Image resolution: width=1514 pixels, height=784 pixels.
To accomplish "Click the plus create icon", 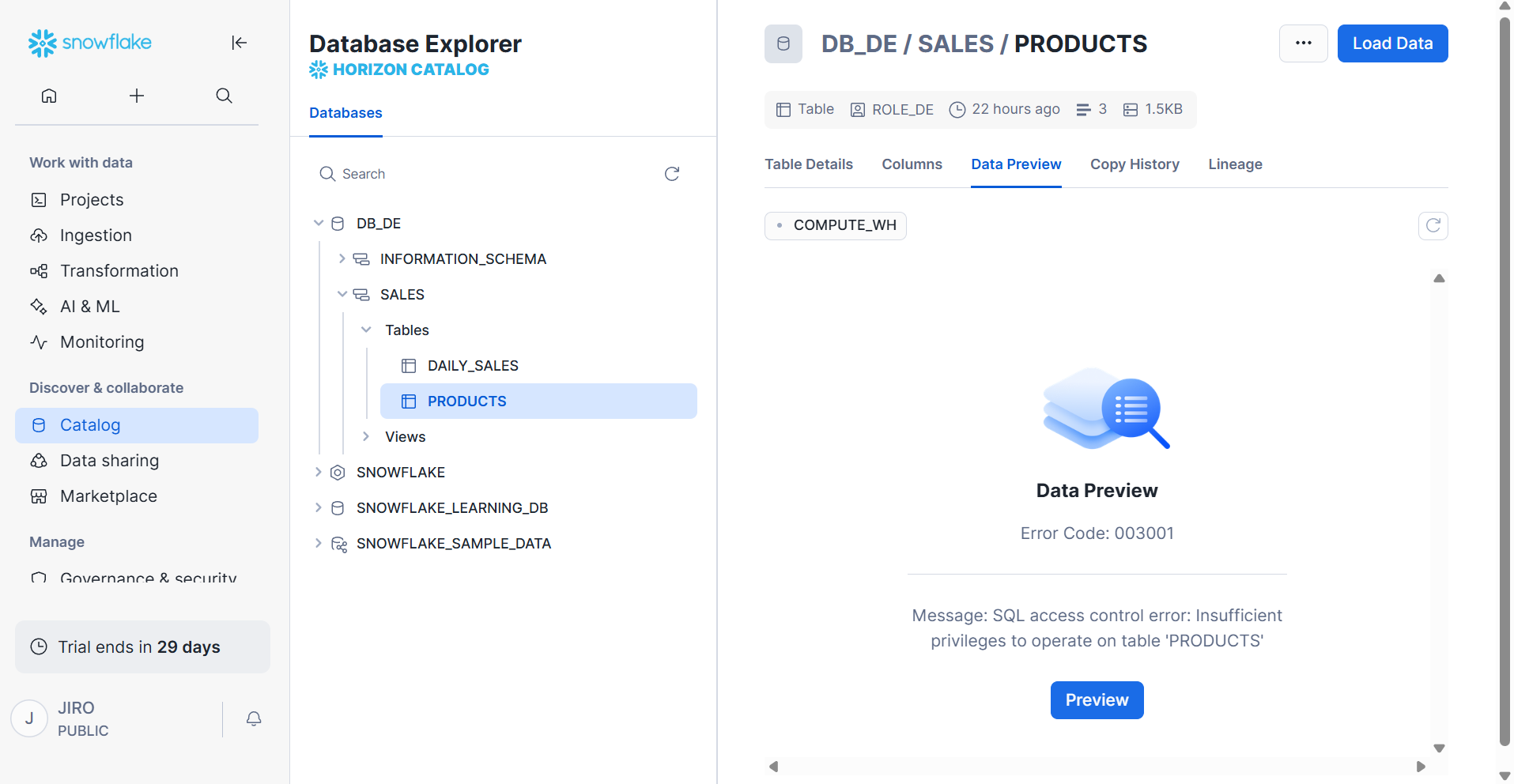I will 137,96.
